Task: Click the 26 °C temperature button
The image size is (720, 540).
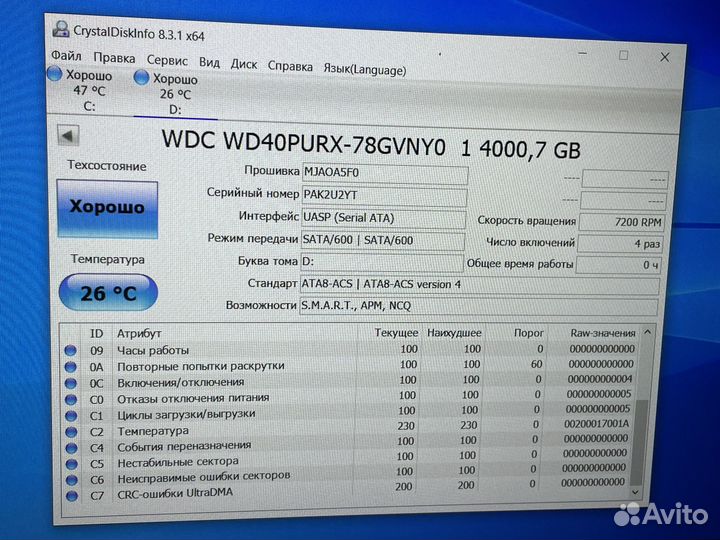Action: pos(108,292)
